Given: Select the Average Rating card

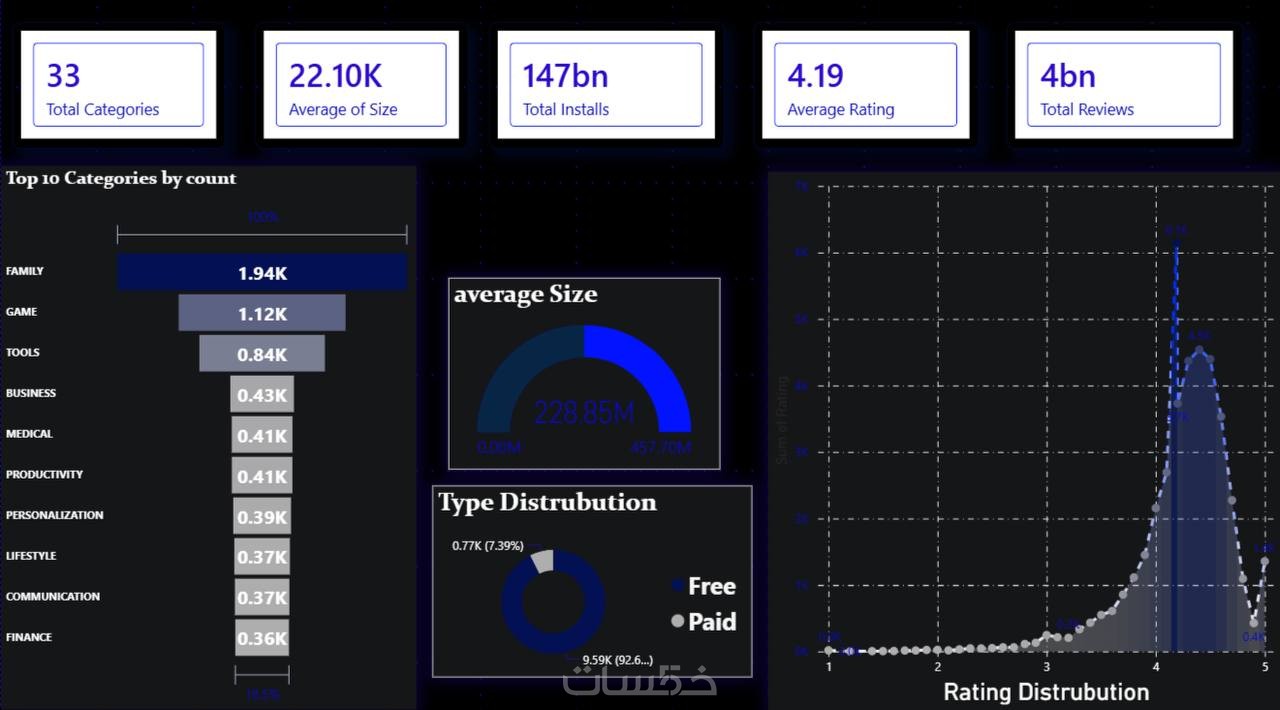Looking at the screenshot, I should point(865,85).
